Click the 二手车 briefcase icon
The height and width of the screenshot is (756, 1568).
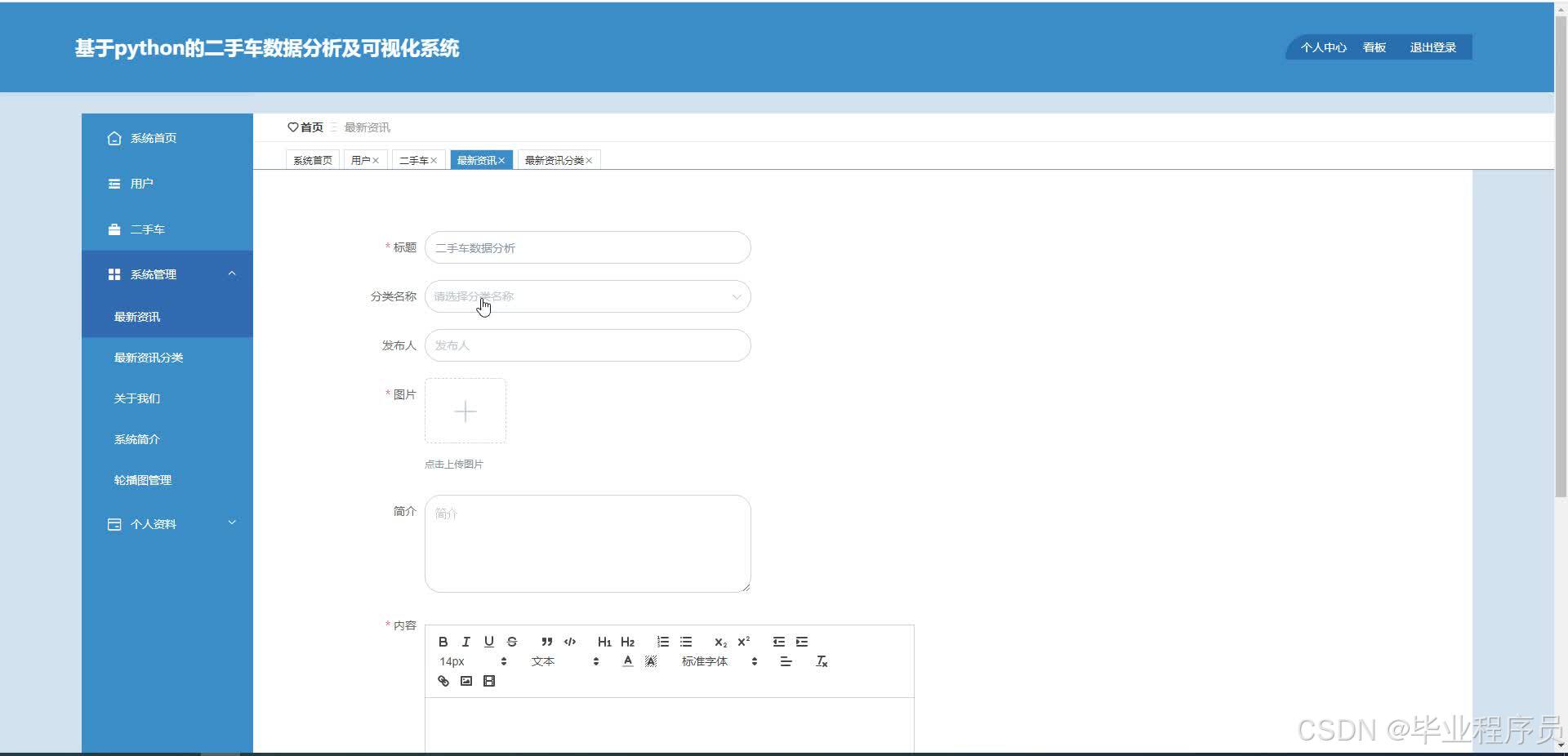pyautogui.click(x=114, y=229)
